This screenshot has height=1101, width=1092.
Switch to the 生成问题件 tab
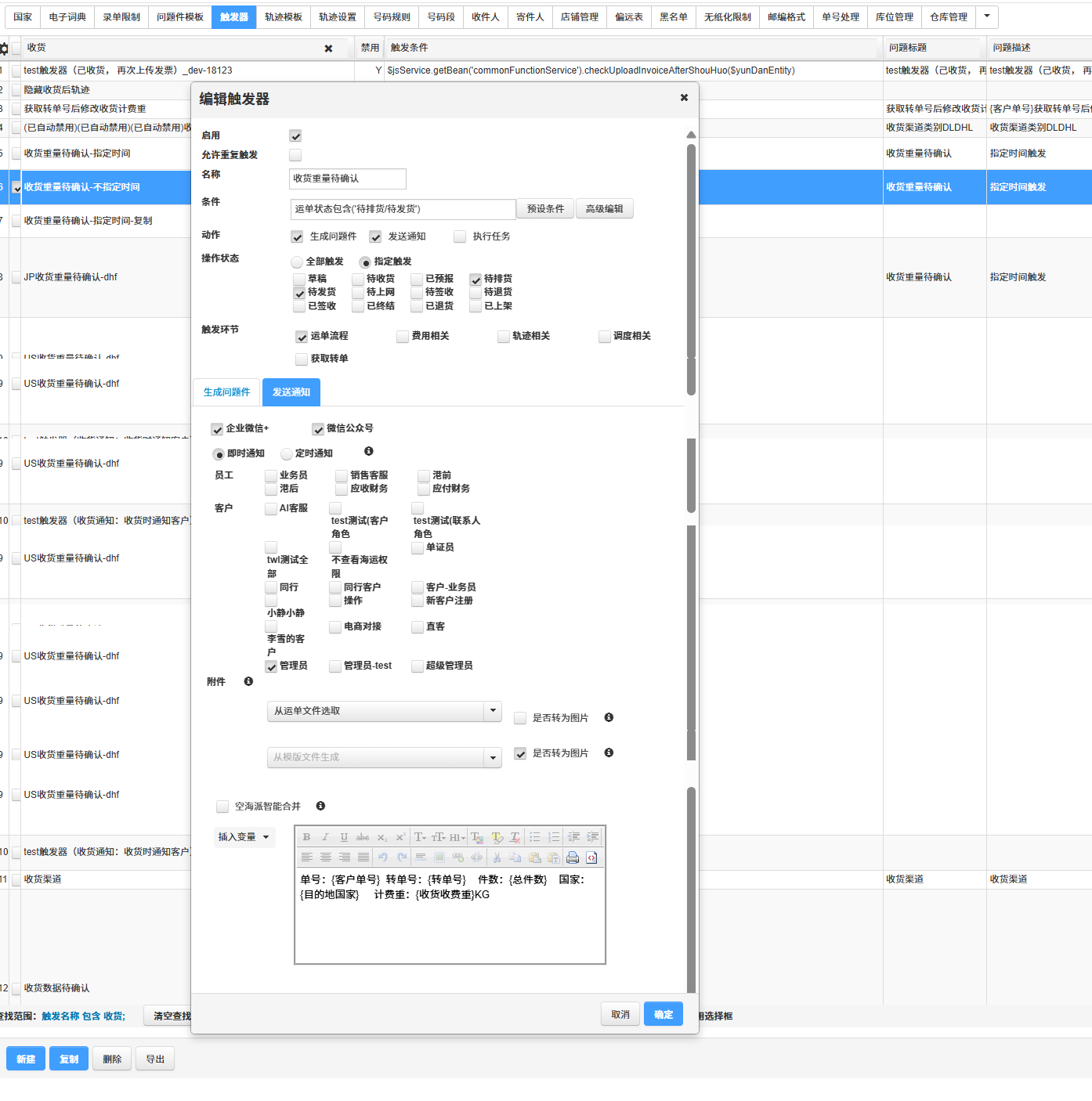[x=226, y=392]
